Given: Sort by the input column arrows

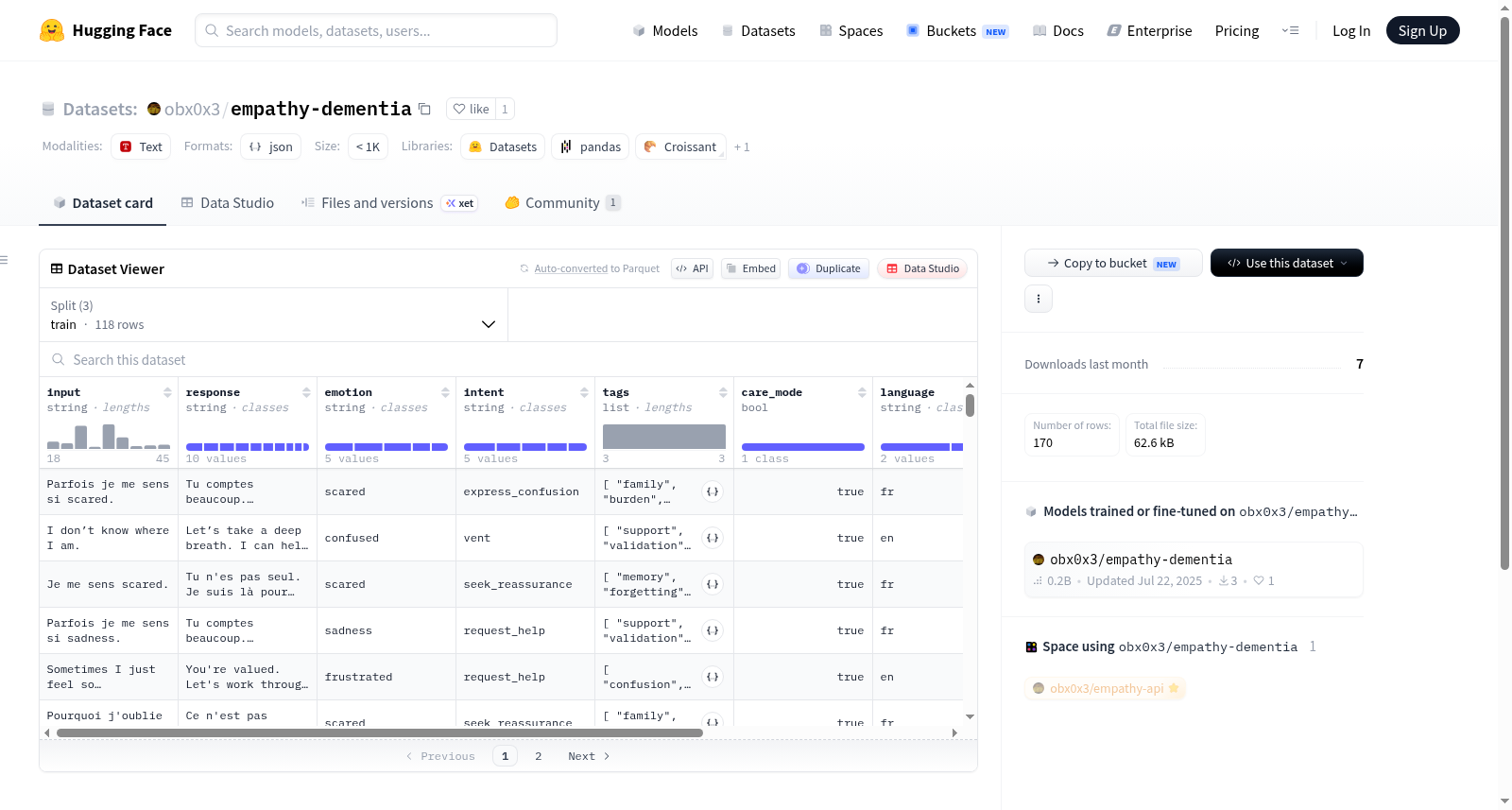Looking at the screenshot, I should pyautogui.click(x=167, y=392).
